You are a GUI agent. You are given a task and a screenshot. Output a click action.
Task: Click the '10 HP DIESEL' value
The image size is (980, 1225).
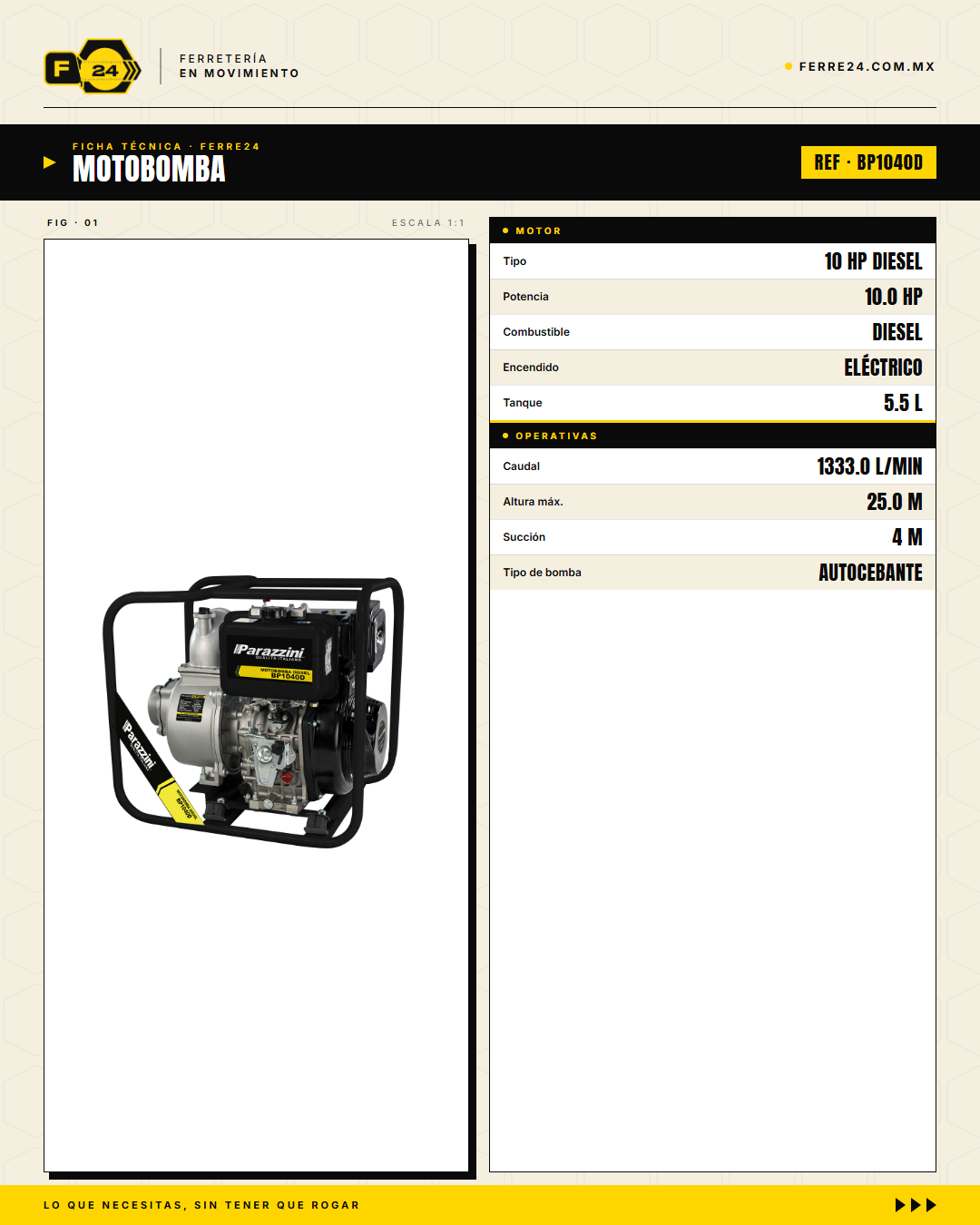pyautogui.click(x=873, y=261)
